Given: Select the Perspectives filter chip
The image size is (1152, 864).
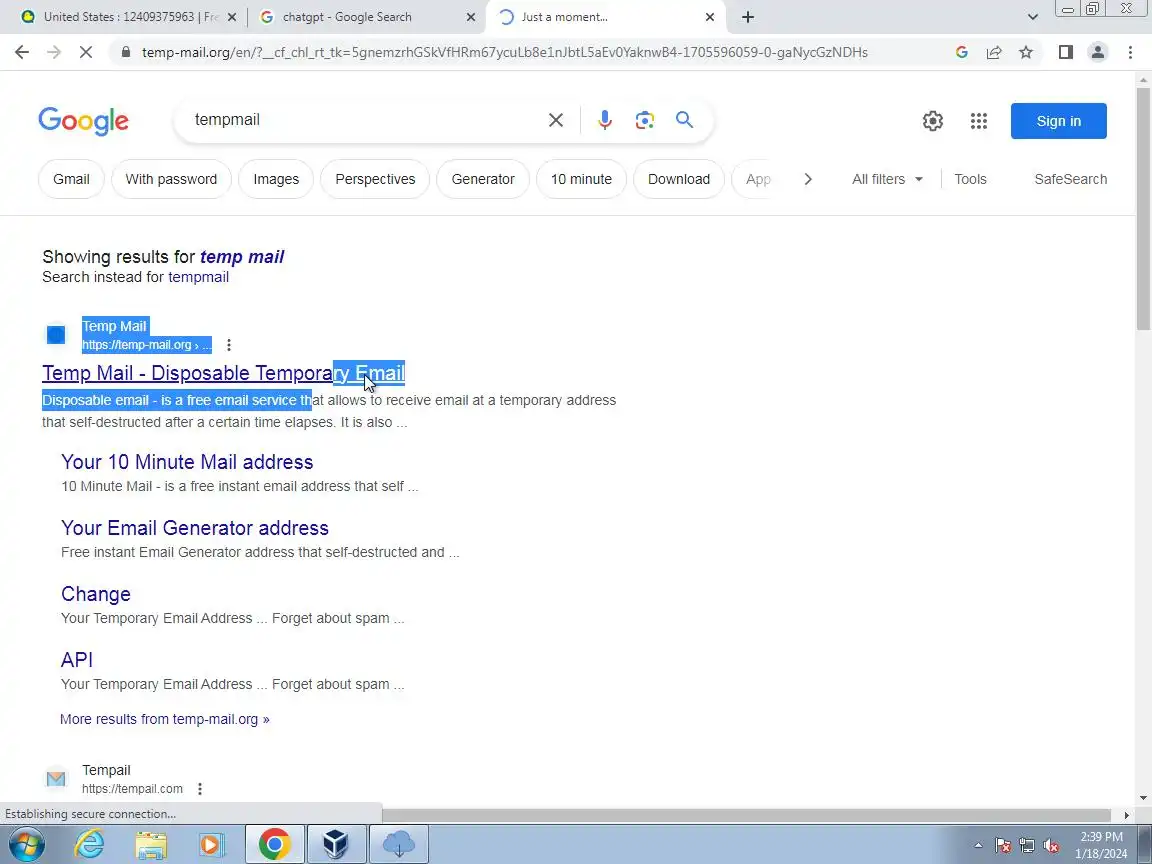Looking at the screenshot, I should point(375,179).
